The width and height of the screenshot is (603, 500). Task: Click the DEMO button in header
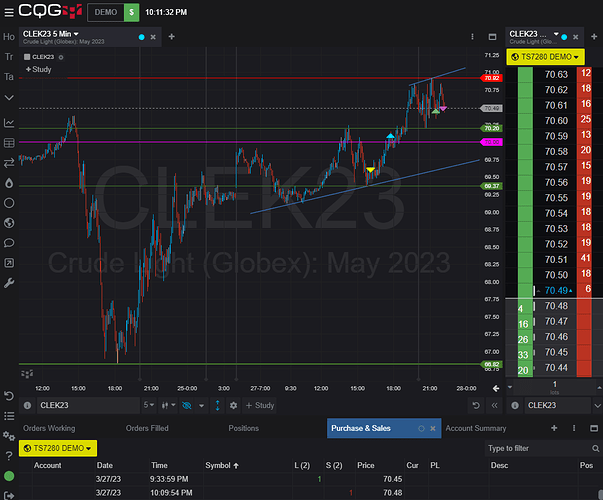coord(103,12)
